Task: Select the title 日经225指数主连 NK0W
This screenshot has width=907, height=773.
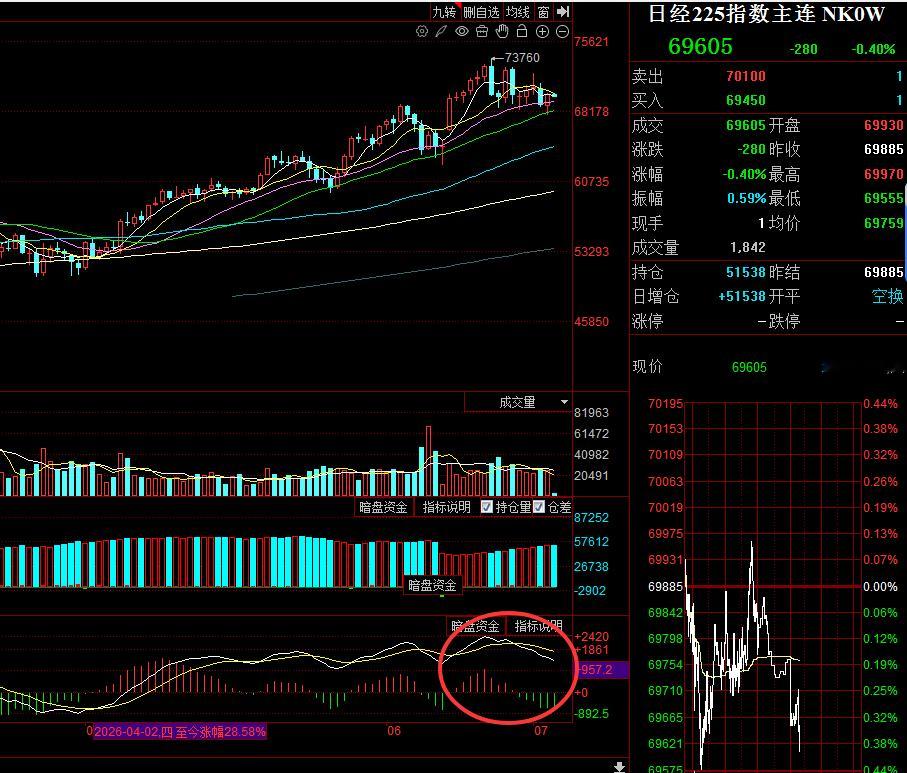Action: [766, 14]
